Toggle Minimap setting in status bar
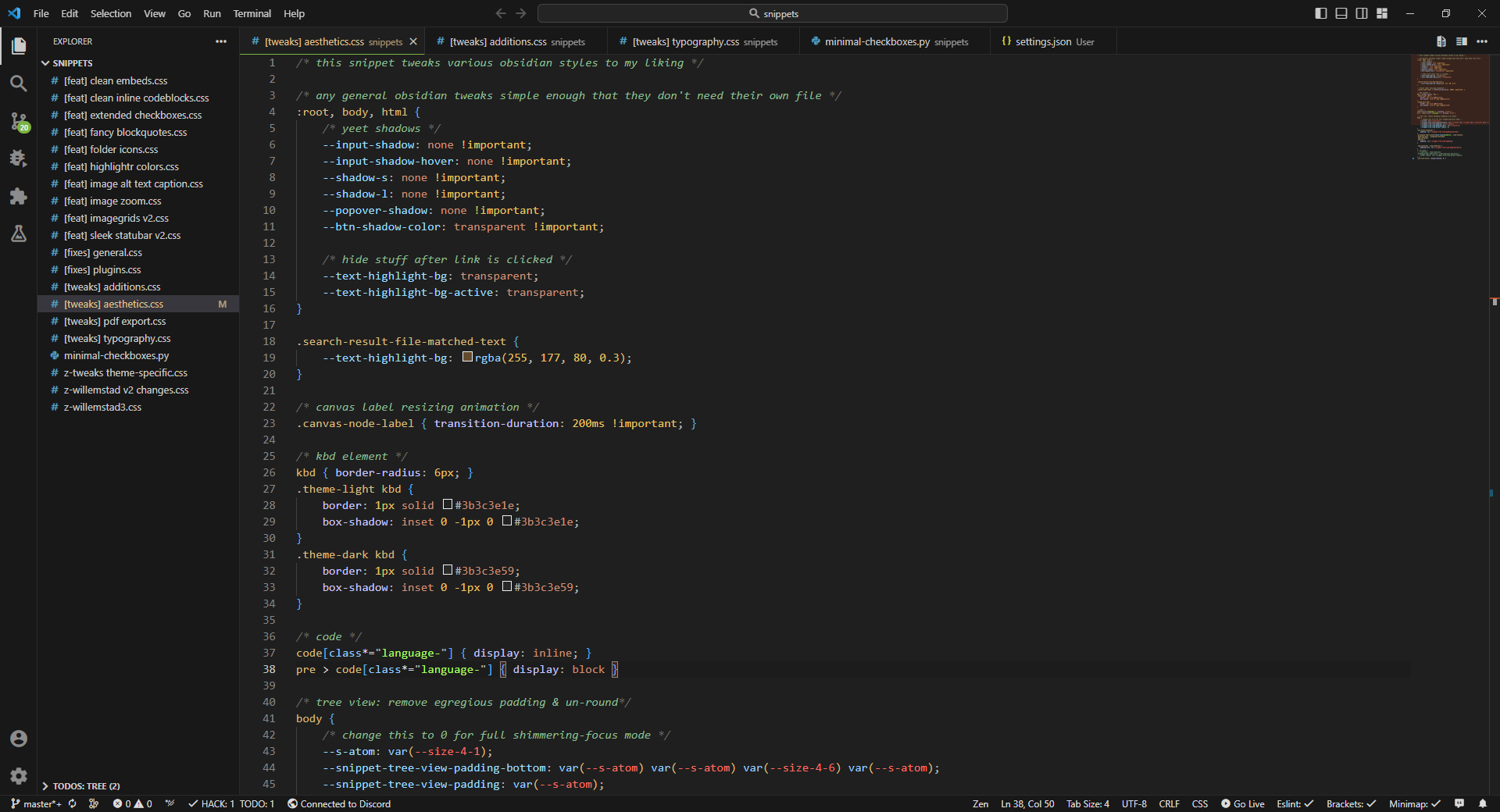This screenshot has height=812, width=1500. [1415, 803]
